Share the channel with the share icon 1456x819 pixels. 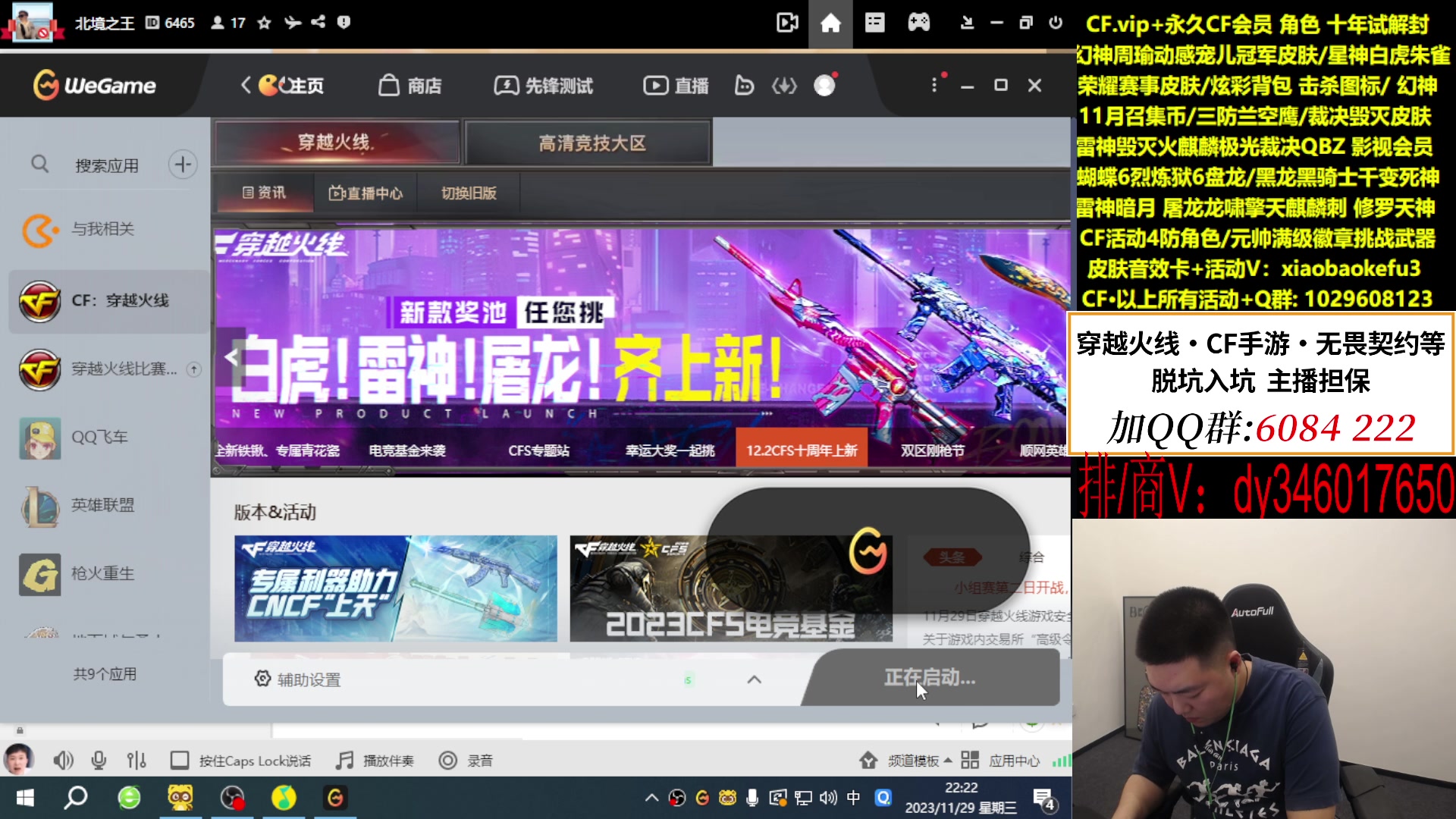(318, 22)
